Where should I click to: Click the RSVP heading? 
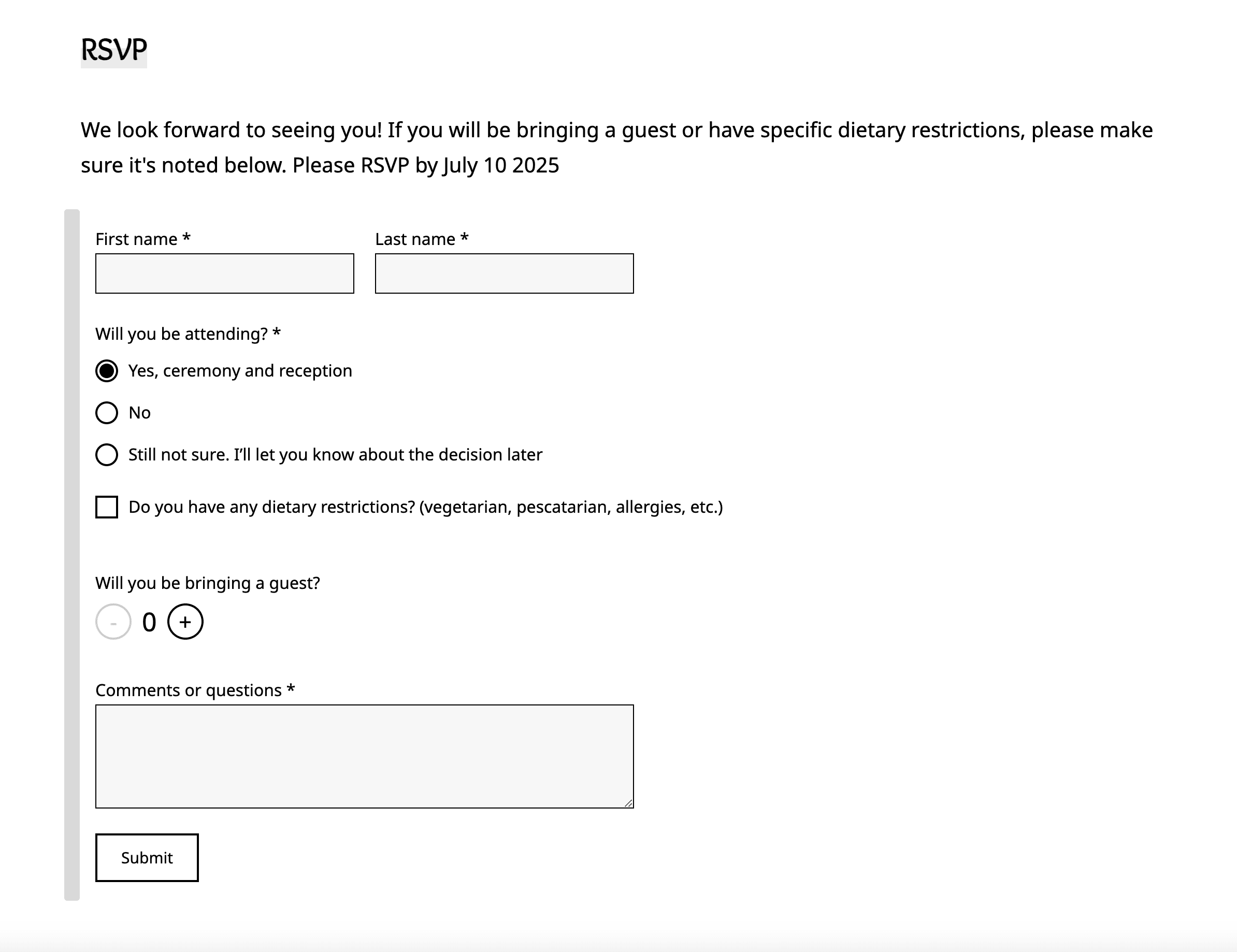[x=114, y=50]
